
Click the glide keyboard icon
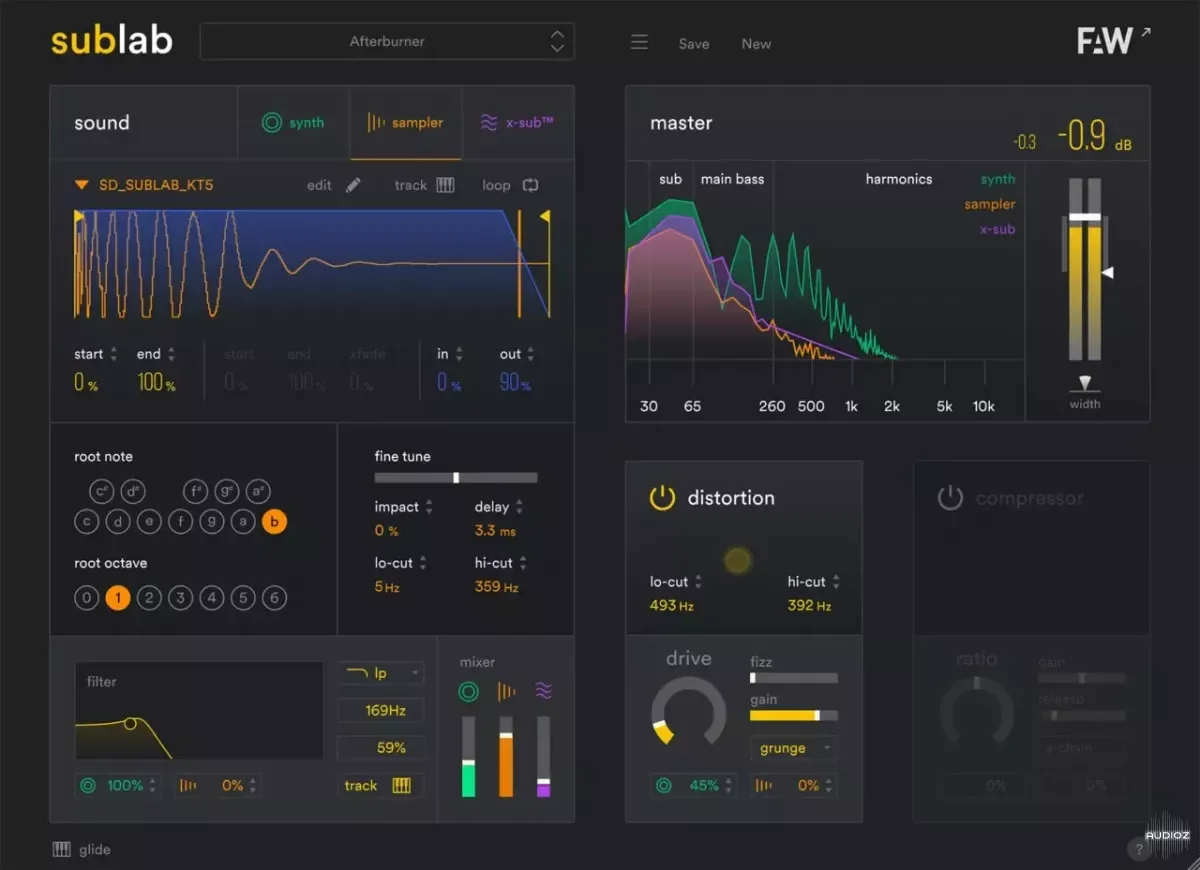coord(62,849)
